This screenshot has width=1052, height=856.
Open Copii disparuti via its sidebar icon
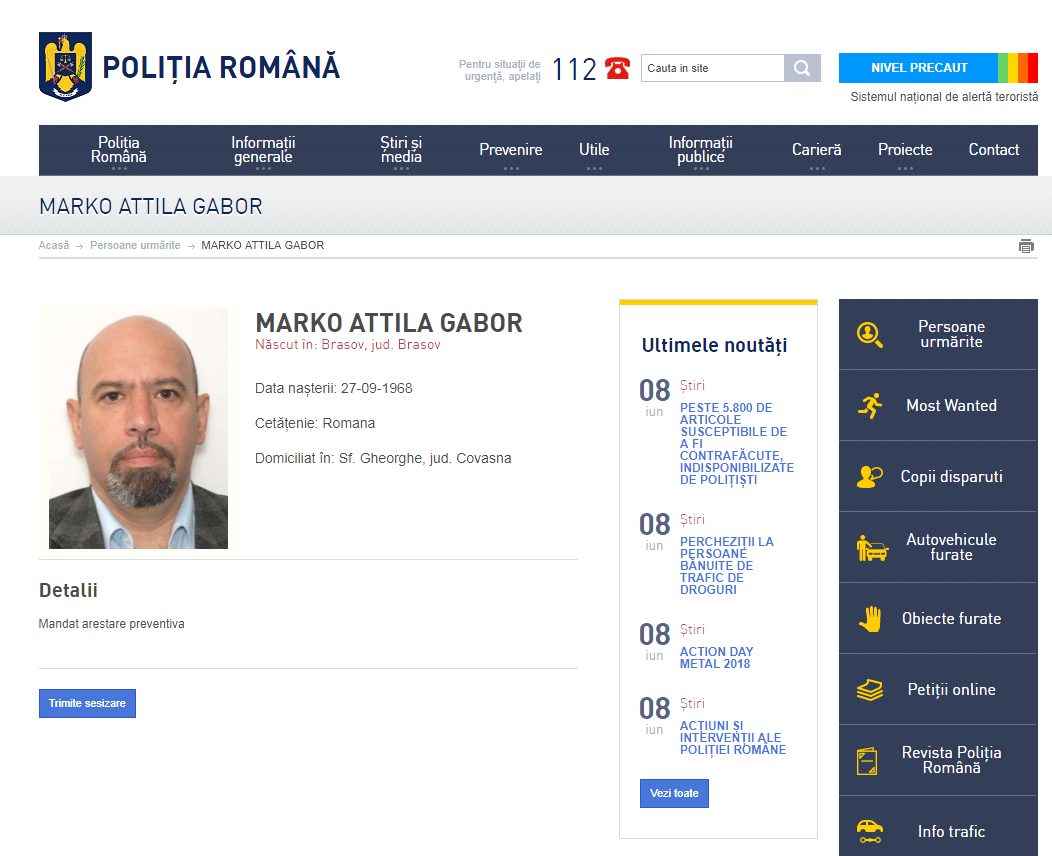[869, 475]
